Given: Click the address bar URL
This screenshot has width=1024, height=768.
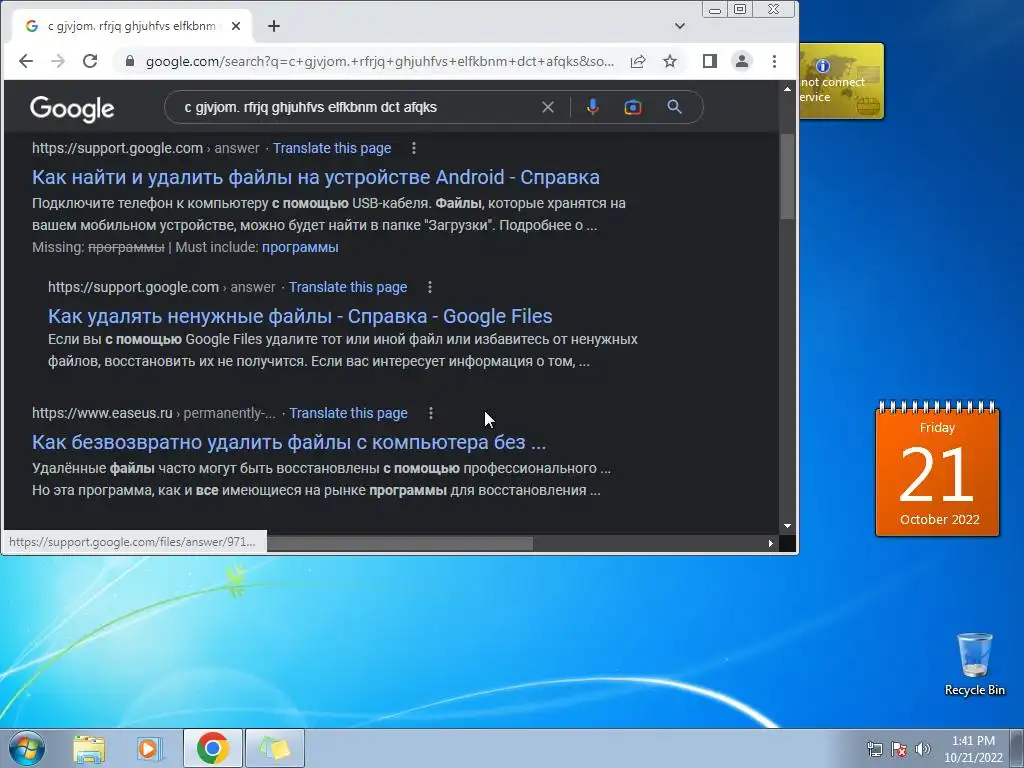Looking at the screenshot, I should click(x=379, y=61).
